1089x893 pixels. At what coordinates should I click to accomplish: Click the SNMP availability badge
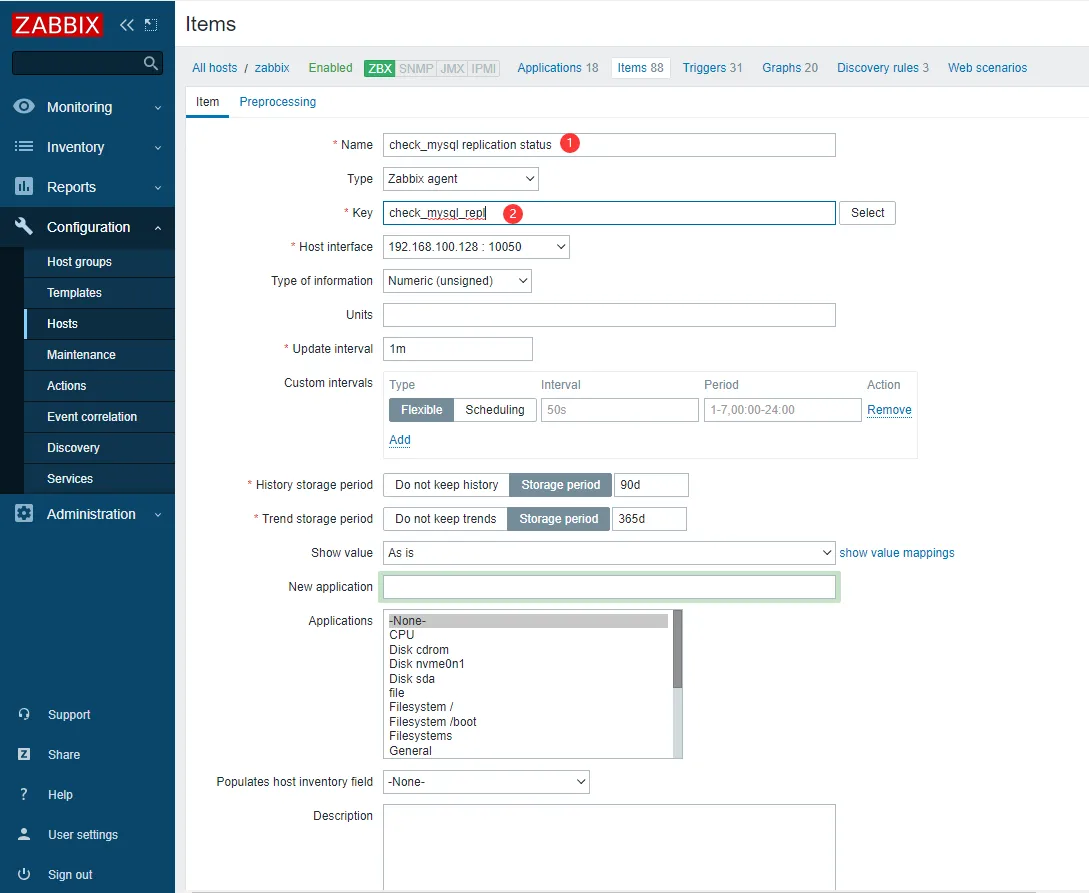[416, 68]
